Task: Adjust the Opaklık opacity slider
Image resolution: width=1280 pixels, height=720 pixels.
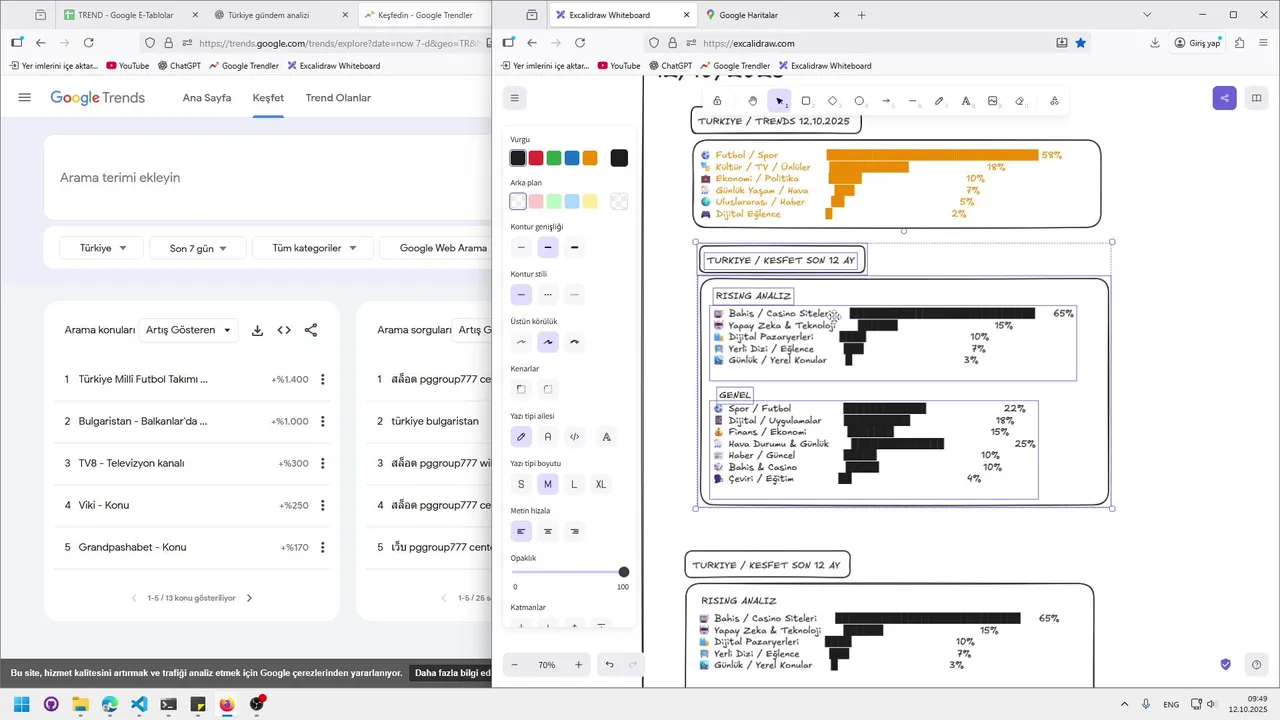Action: 570,572
